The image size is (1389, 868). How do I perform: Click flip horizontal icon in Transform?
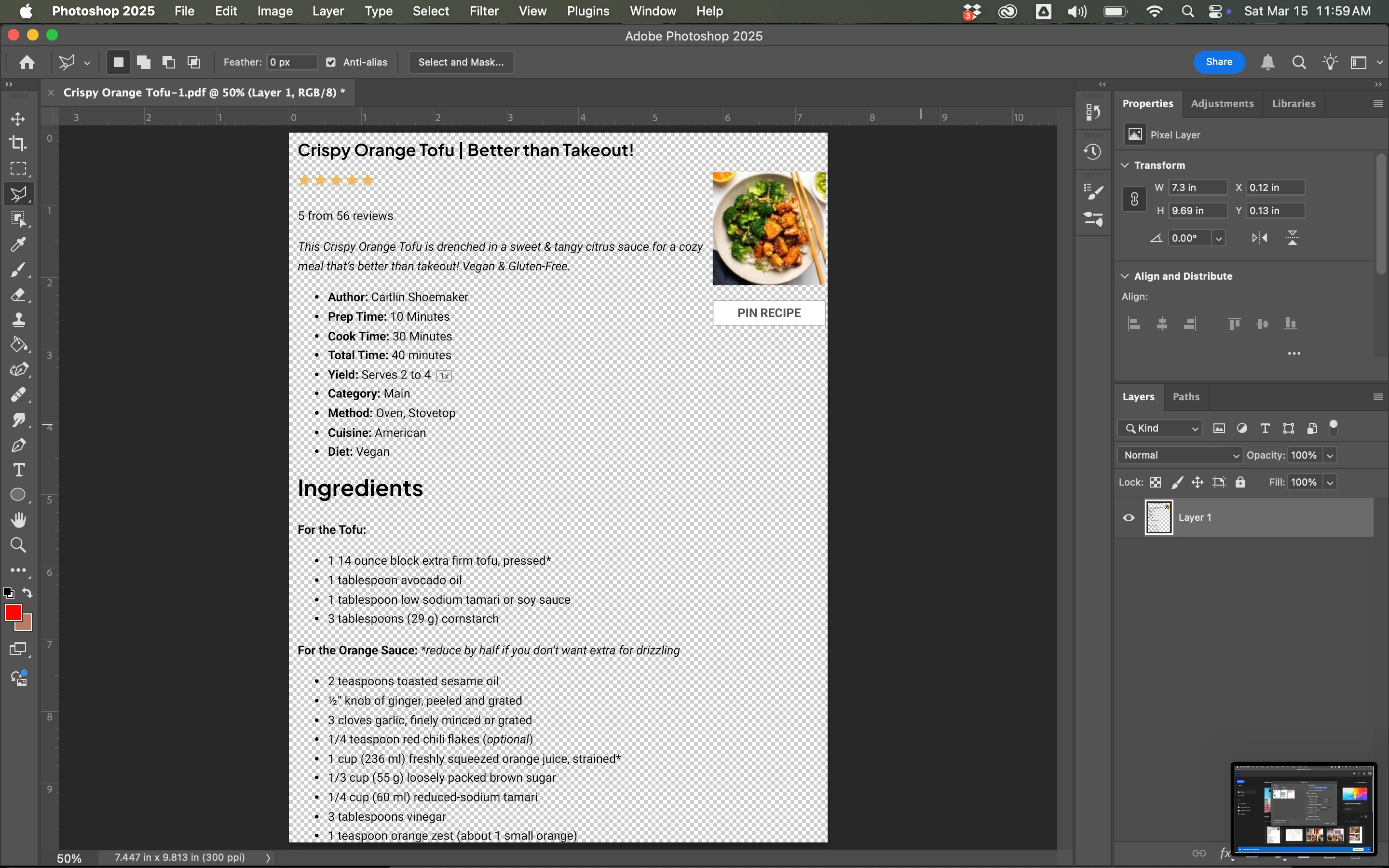pyautogui.click(x=1259, y=238)
